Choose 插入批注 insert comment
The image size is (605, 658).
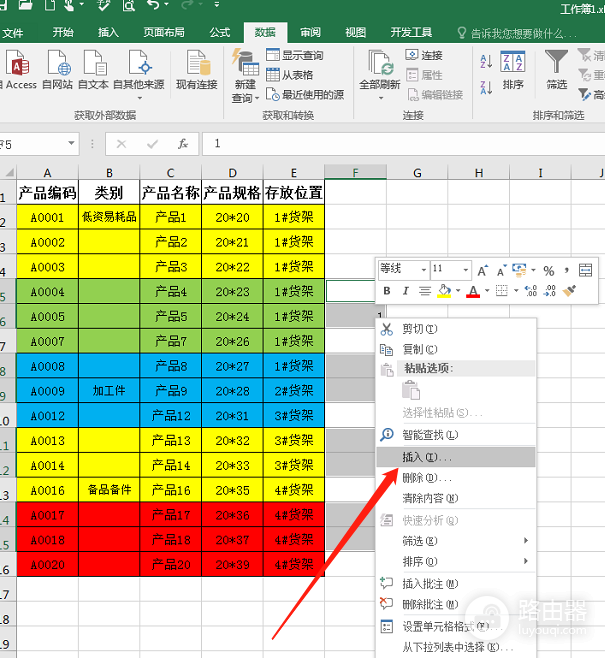(x=456, y=584)
